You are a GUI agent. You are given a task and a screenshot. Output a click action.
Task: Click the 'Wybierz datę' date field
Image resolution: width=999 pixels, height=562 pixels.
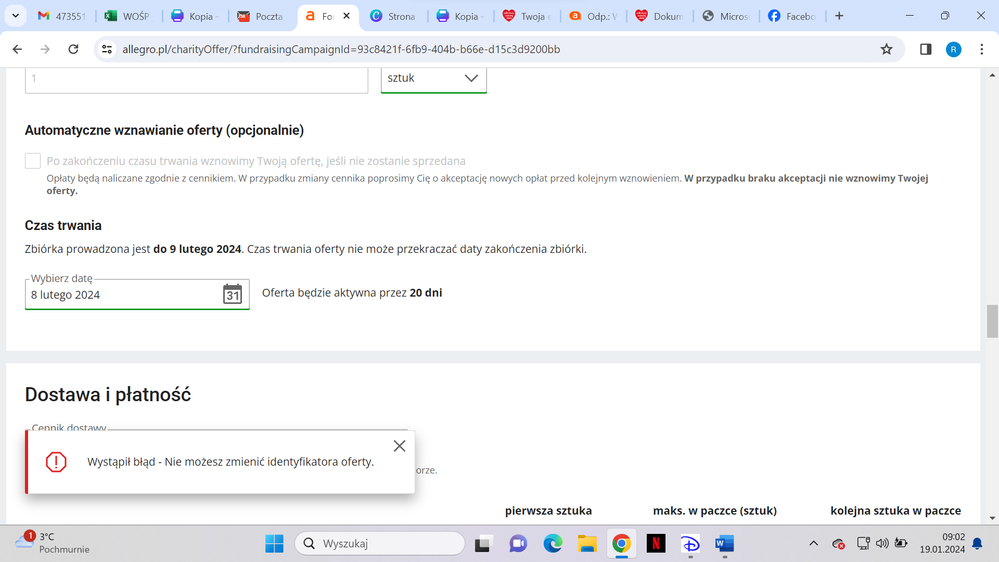click(120, 295)
